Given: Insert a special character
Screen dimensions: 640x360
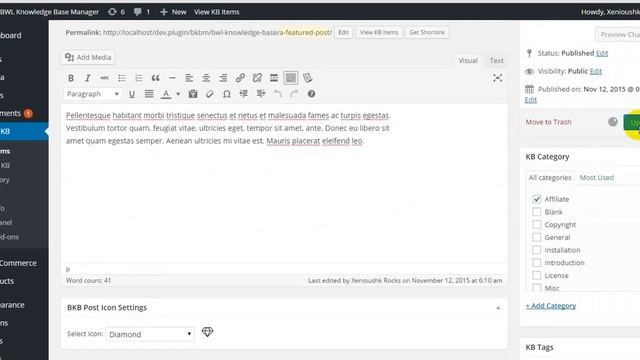Looking at the screenshot, I should (x=227, y=94).
